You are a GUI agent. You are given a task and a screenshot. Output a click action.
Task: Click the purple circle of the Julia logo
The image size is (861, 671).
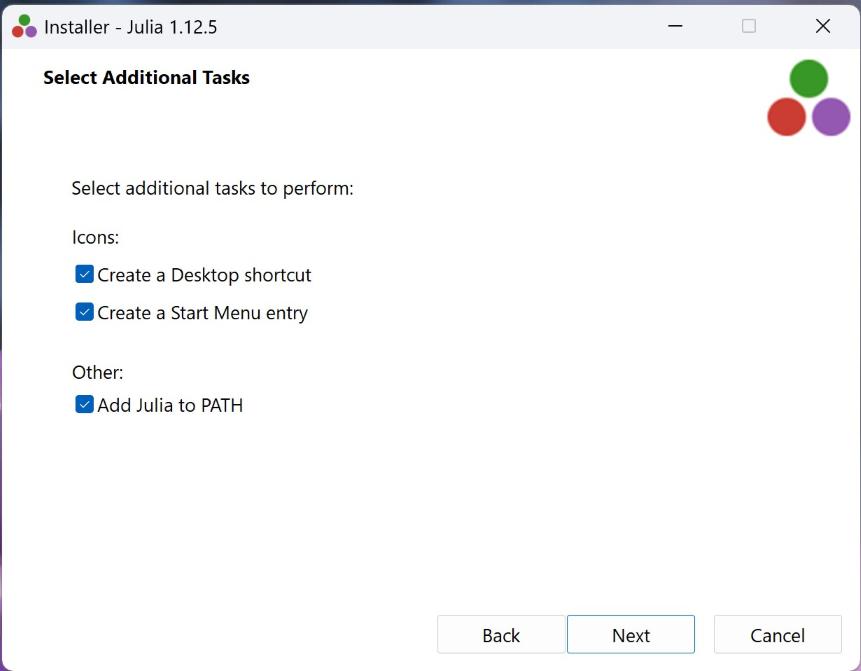coord(830,117)
